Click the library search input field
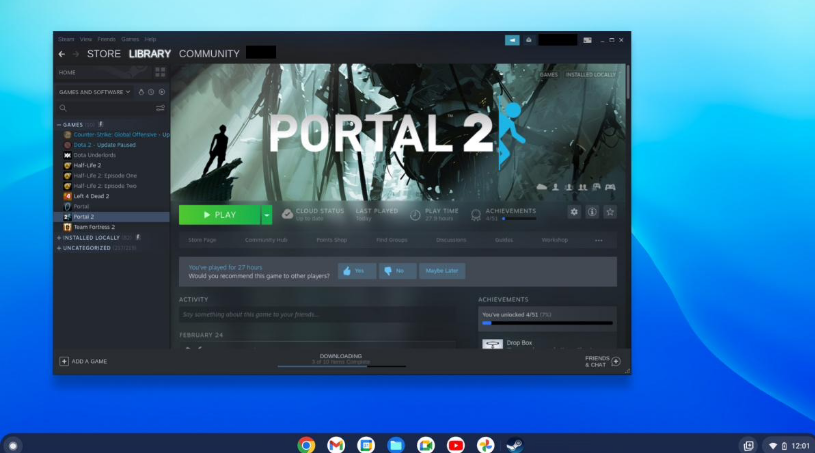 click(x=111, y=108)
